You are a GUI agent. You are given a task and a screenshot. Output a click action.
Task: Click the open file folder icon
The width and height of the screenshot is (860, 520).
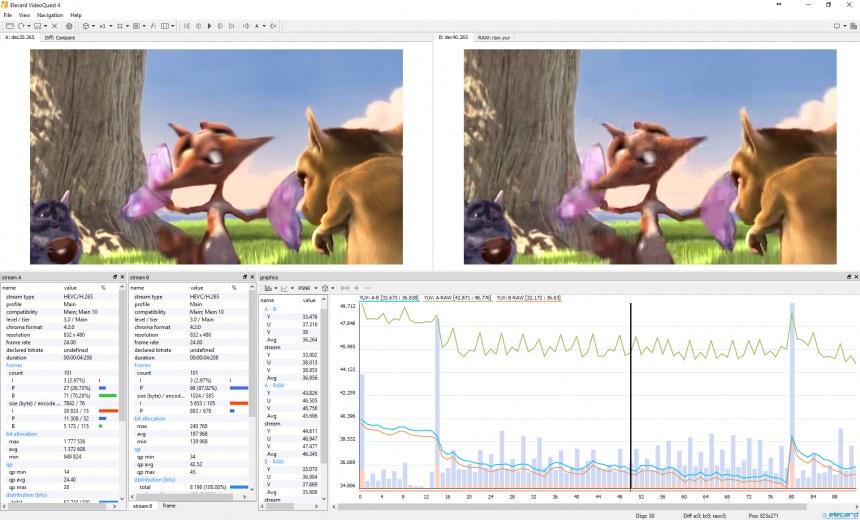pyautogui.click(x=9, y=26)
